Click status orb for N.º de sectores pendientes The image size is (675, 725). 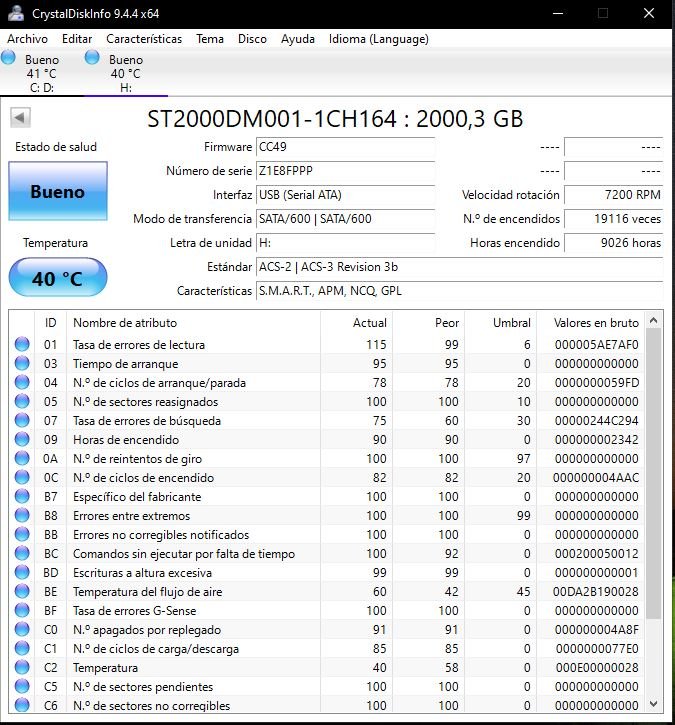22,687
